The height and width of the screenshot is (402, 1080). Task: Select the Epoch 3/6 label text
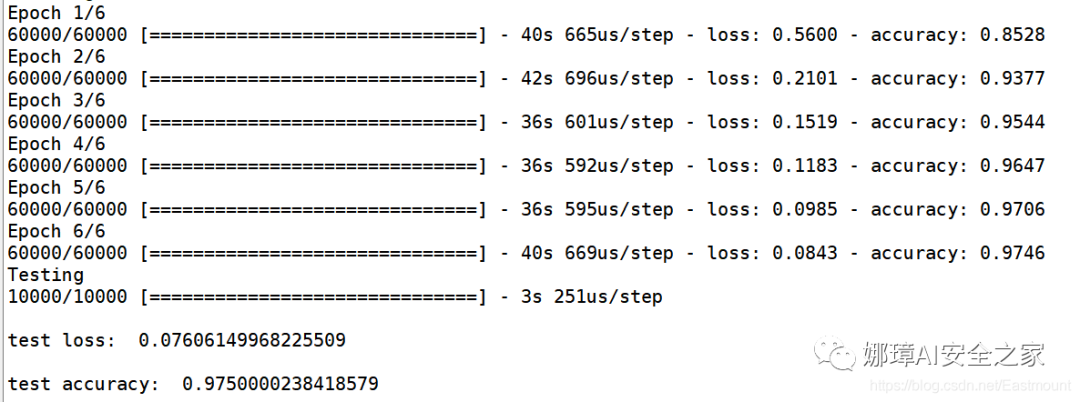click(56, 100)
